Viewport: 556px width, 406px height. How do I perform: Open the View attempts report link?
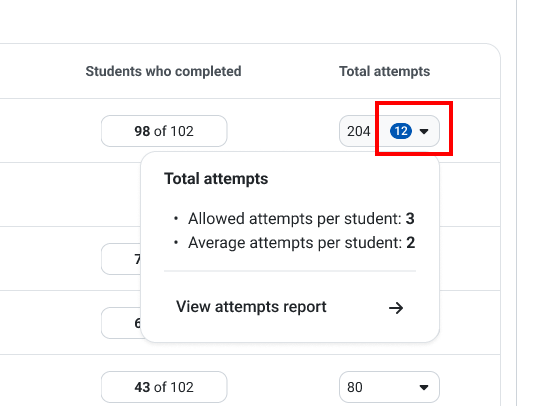tap(290, 307)
